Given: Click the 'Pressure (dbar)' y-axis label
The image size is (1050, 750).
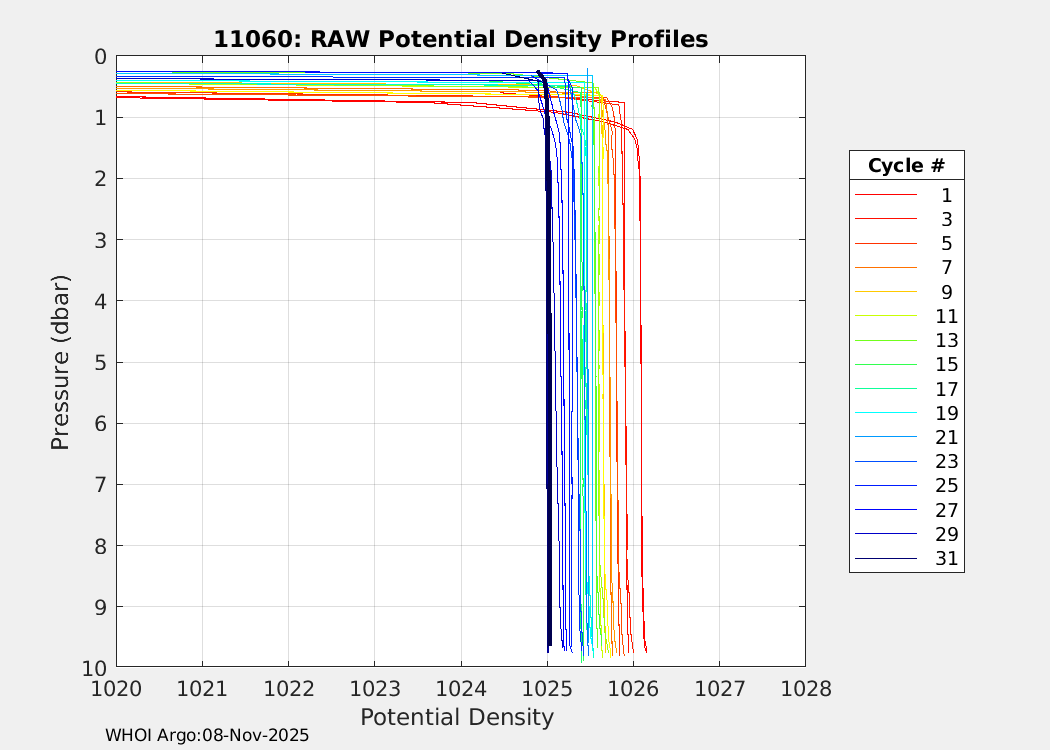Looking at the screenshot, I should (61, 361).
